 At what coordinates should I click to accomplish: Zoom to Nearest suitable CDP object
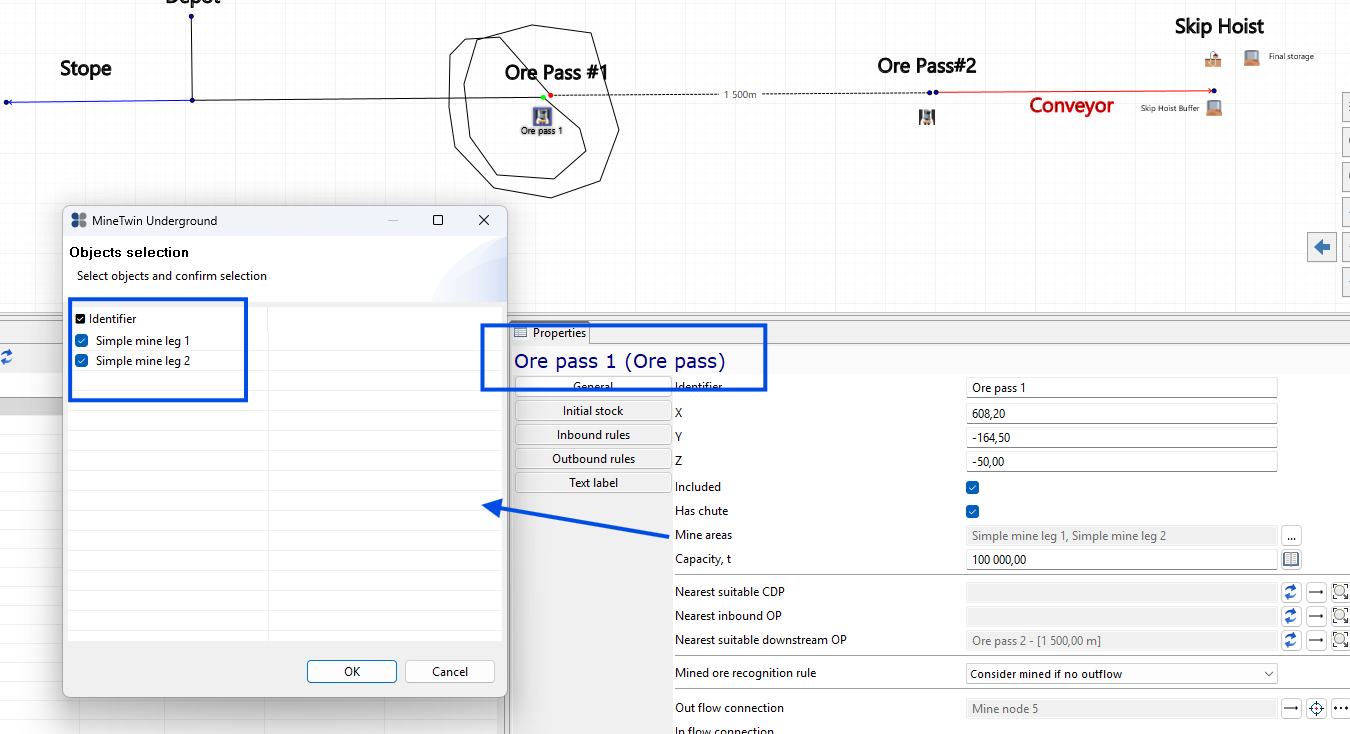tap(1340, 592)
